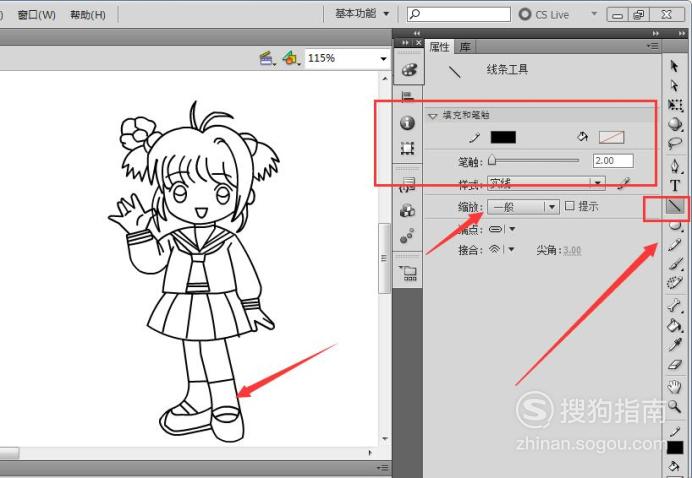The height and width of the screenshot is (478, 692).
Task: Pick the empty fill color swatch
Action: [611, 137]
